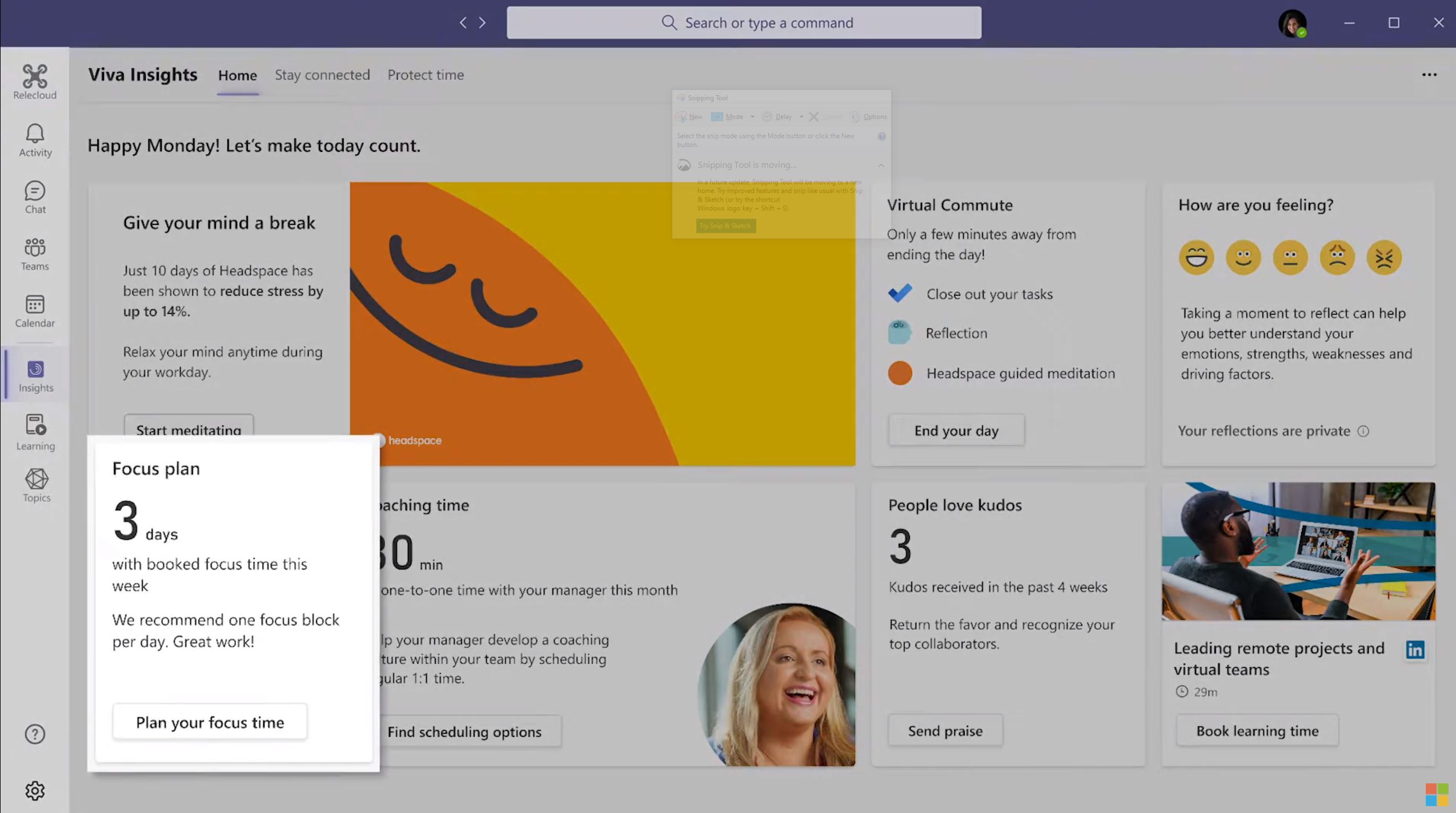Click the Focus plan card heading
This screenshot has width=1456, height=813.
(x=156, y=468)
